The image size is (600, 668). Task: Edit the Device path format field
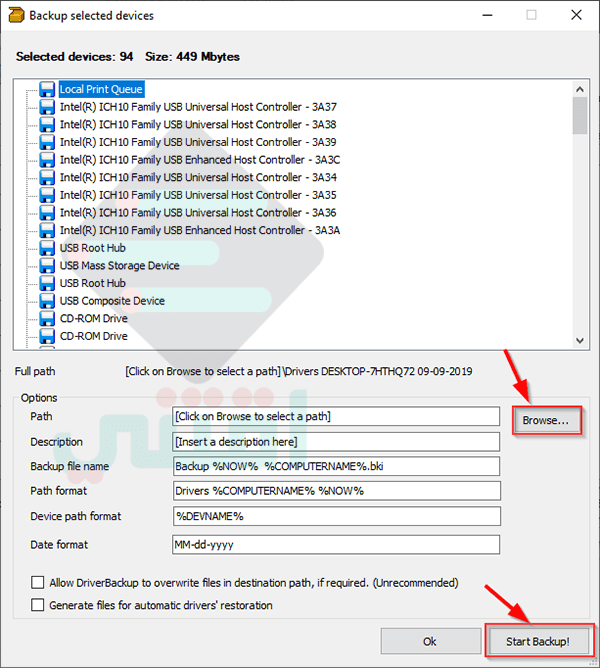[x=336, y=516]
